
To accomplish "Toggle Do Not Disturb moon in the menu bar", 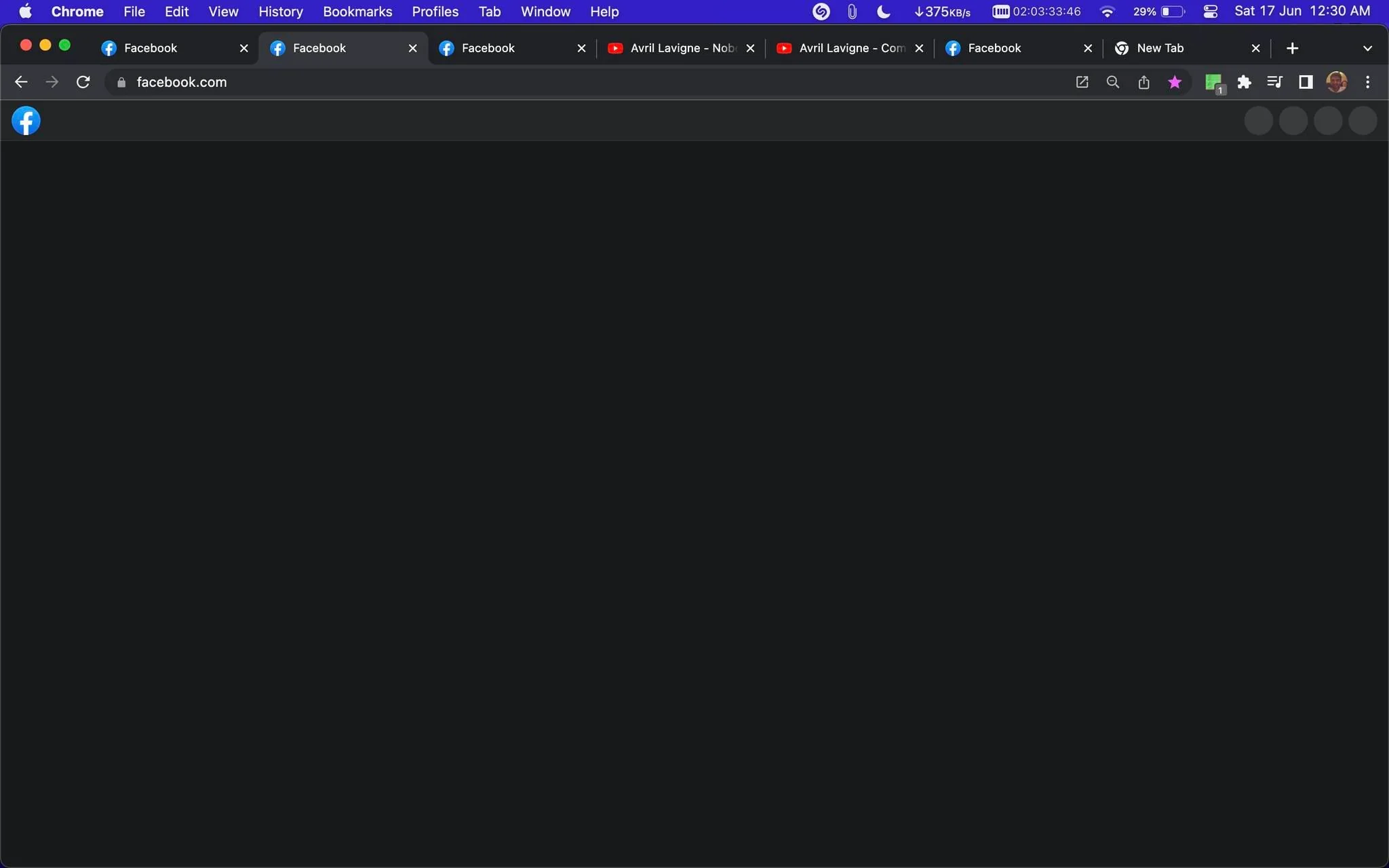I will (883, 12).
